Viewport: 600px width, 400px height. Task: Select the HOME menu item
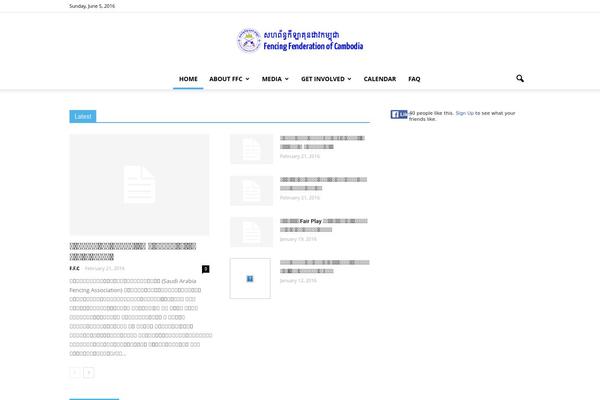(188, 79)
